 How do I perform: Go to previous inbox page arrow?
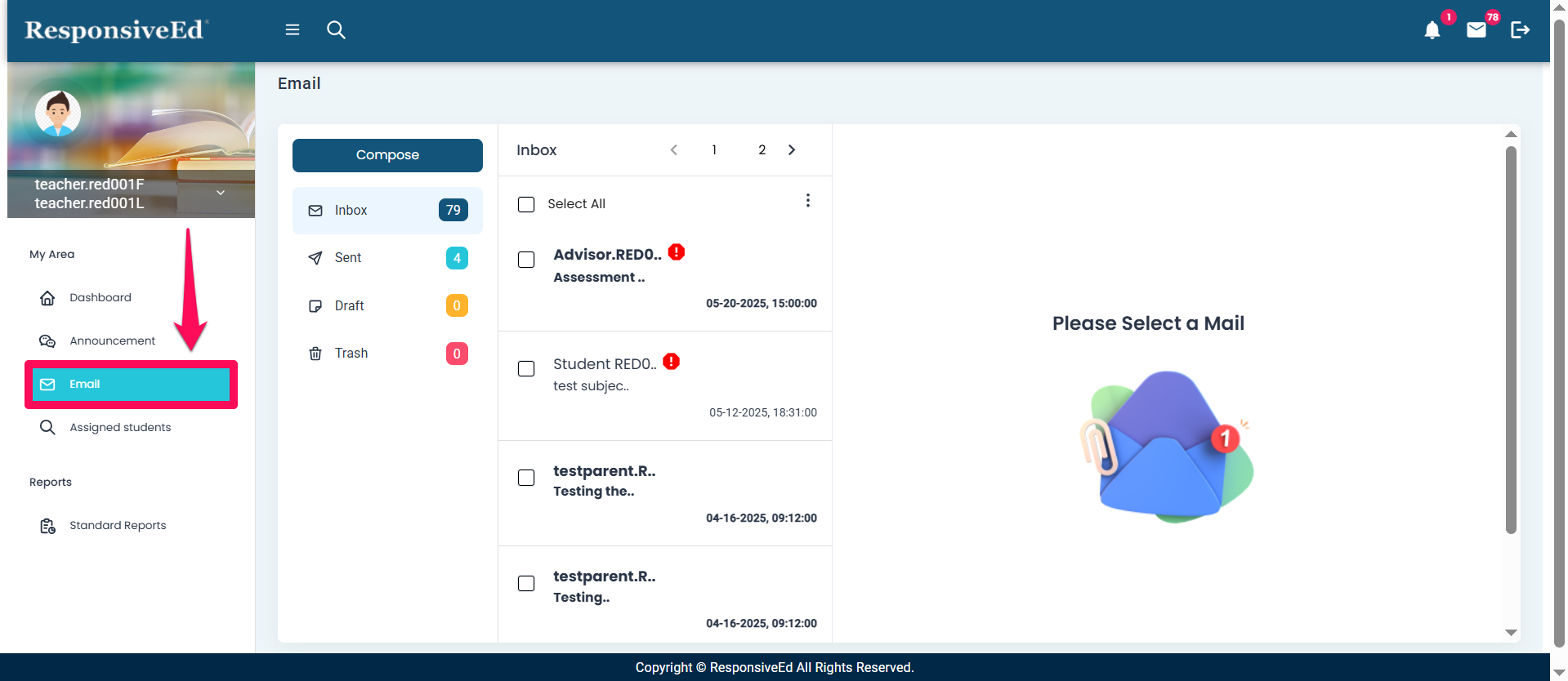point(674,150)
